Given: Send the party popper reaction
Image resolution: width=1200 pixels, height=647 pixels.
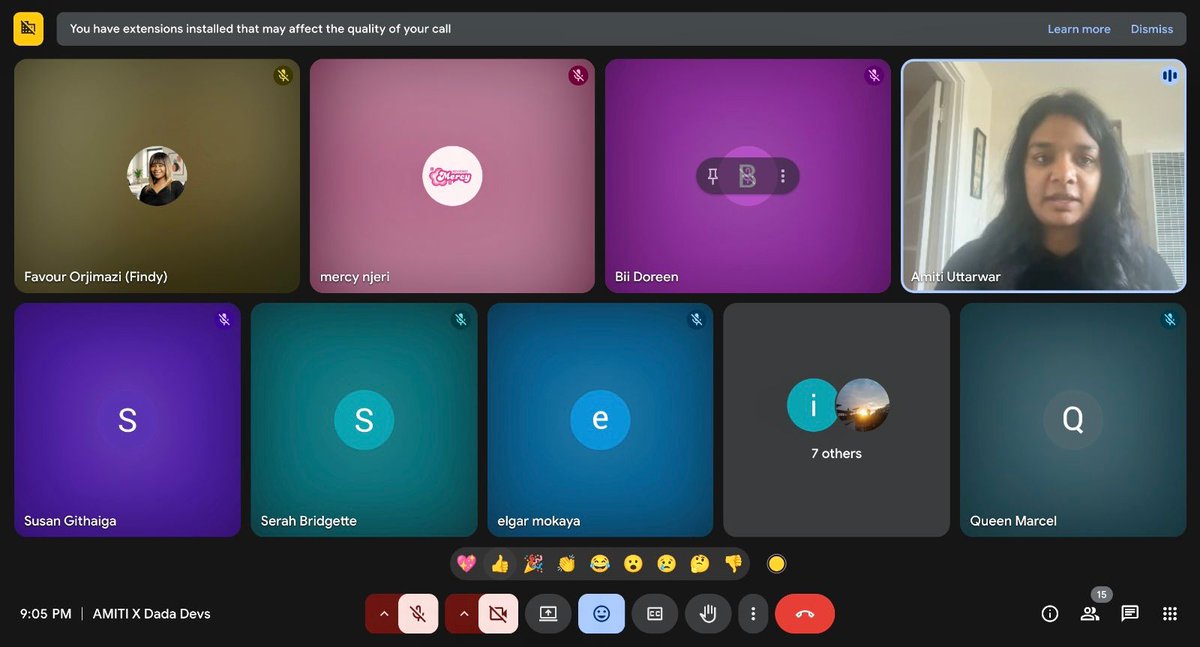Looking at the screenshot, I should click(x=533, y=564).
